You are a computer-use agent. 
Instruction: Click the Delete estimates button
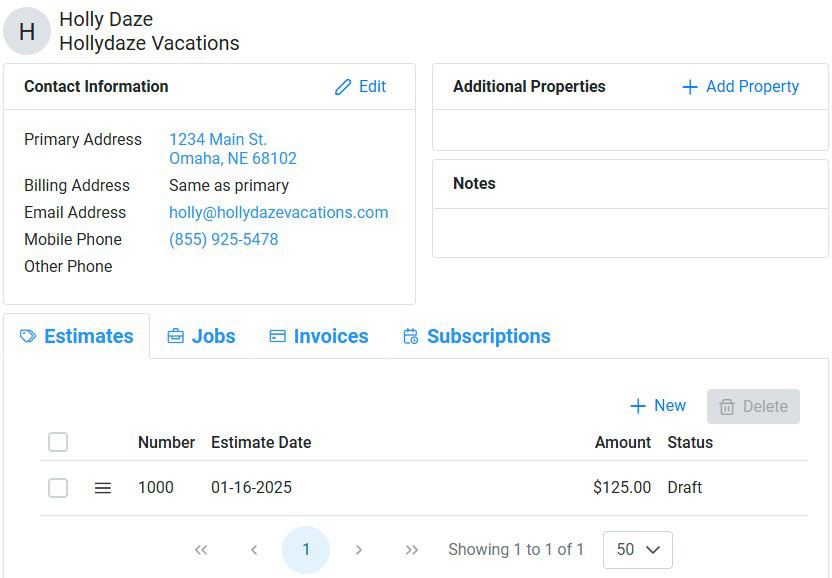pyautogui.click(x=753, y=407)
